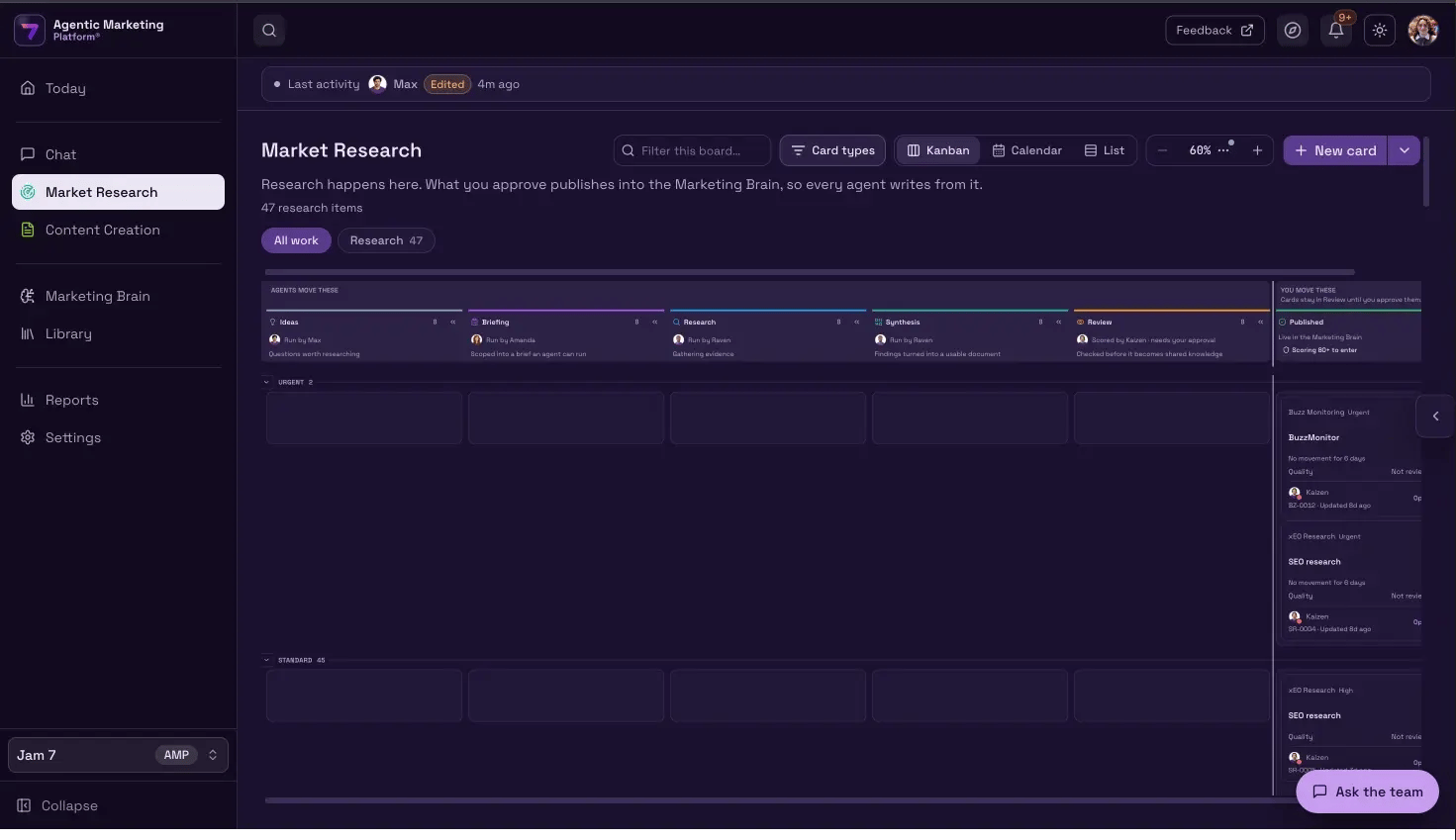Open the BuzzMonitor card
Image resolution: width=1456 pixels, height=840 pixels.
pos(1351,458)
